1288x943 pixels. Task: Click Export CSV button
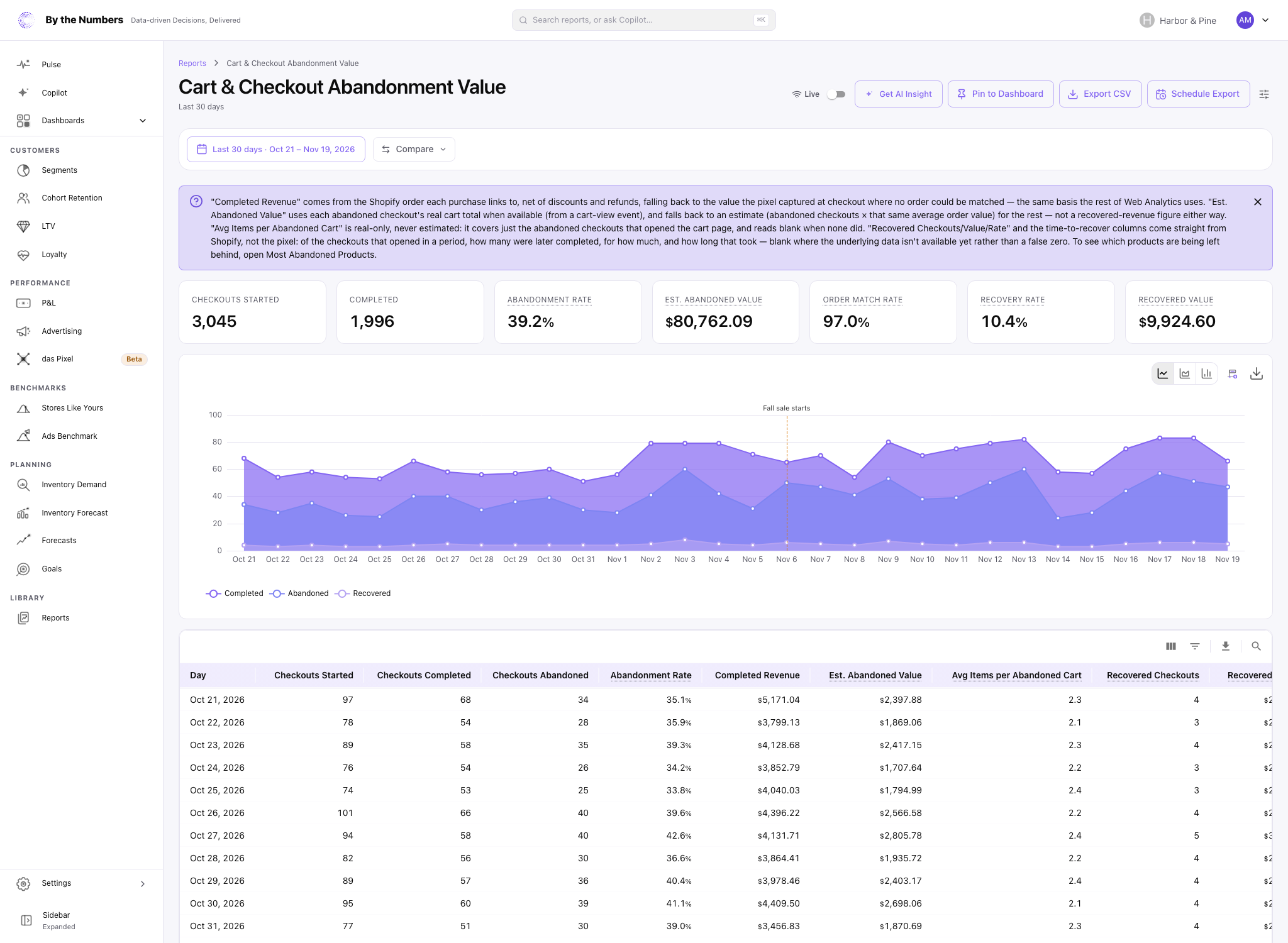tap(1100, 94)
